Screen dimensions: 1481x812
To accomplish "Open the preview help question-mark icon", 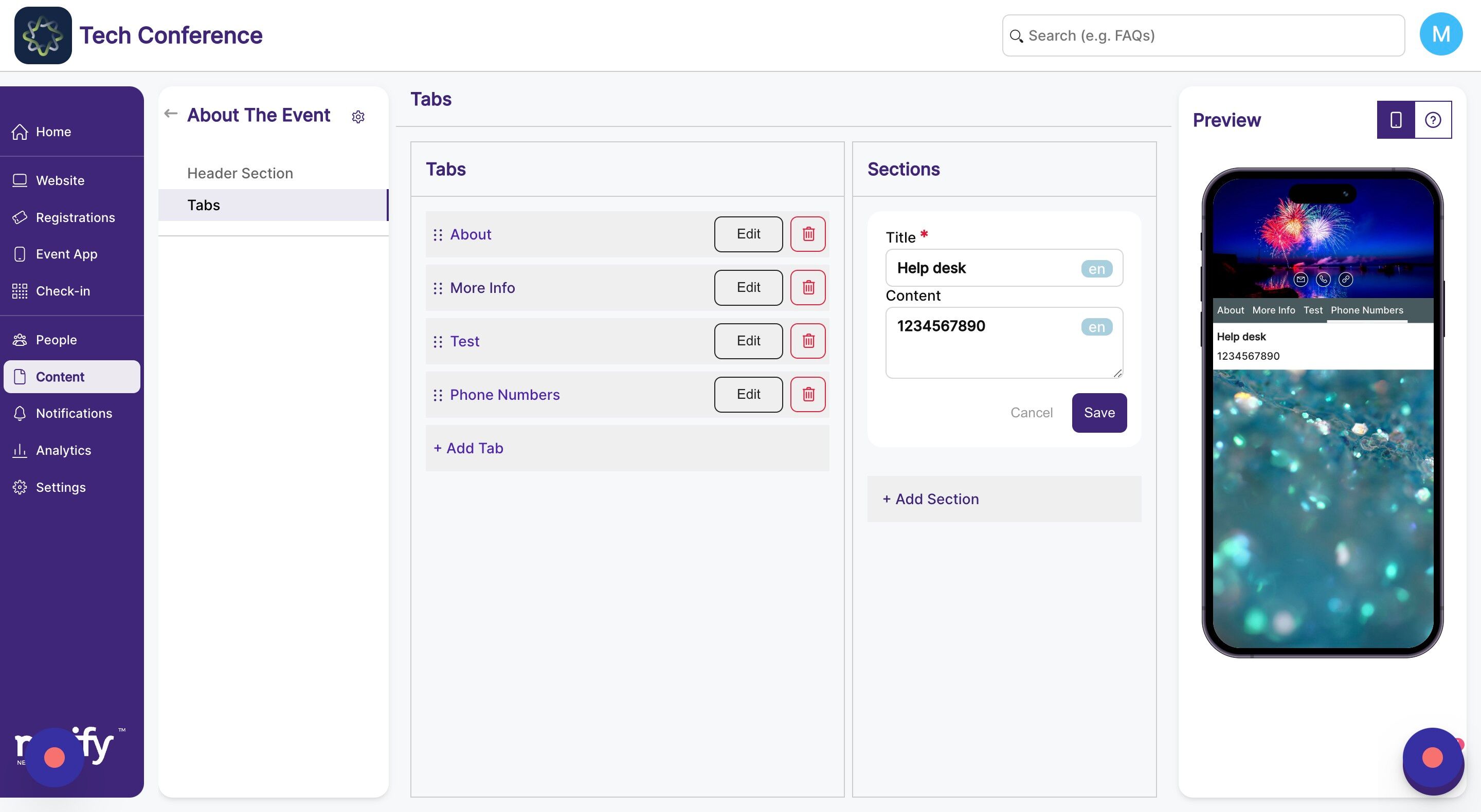I will pos(1433,120).
